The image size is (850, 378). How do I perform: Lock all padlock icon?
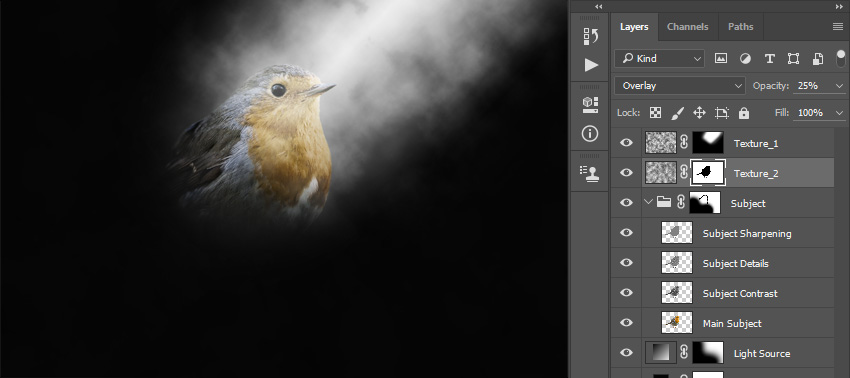(x=744, y=113)
